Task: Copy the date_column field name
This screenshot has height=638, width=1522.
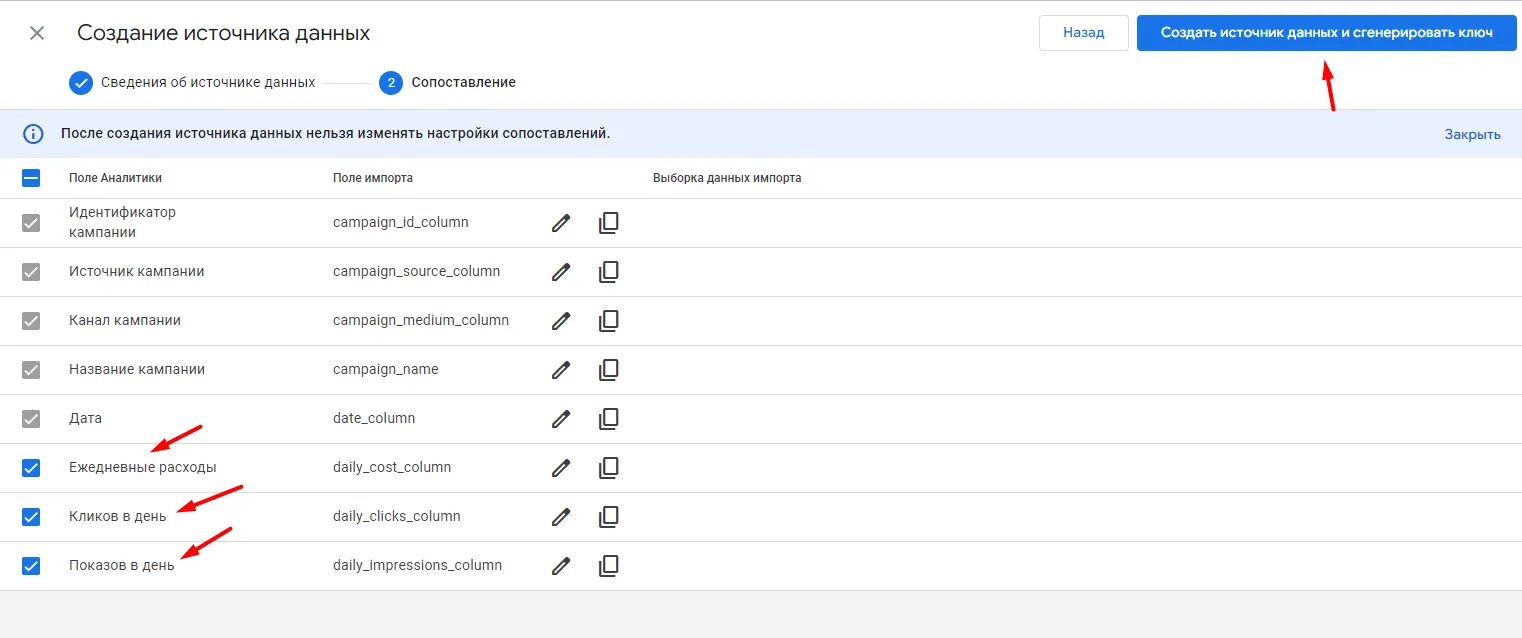Action: click(x=608, y=419)
